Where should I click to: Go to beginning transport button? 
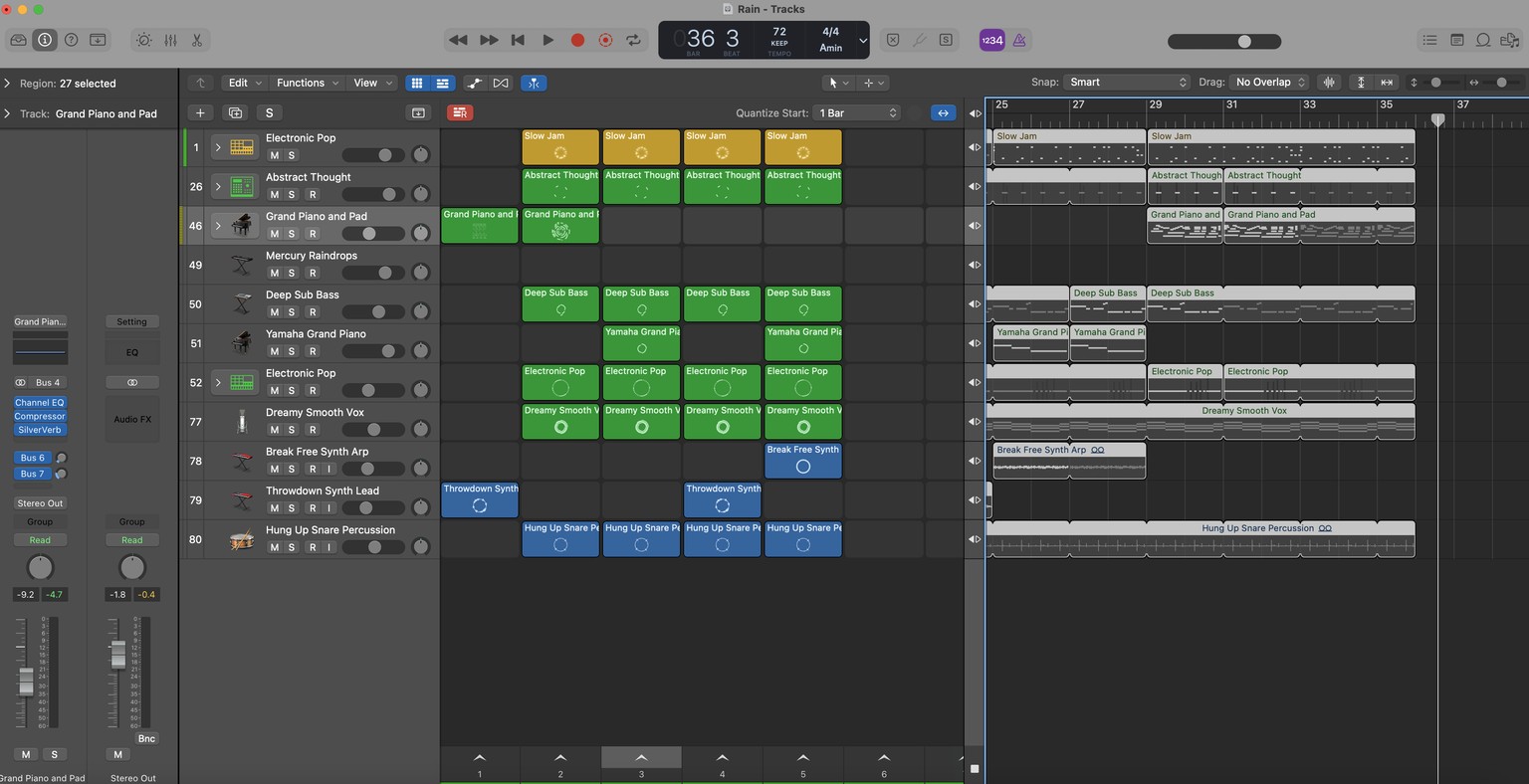point(518,40)
